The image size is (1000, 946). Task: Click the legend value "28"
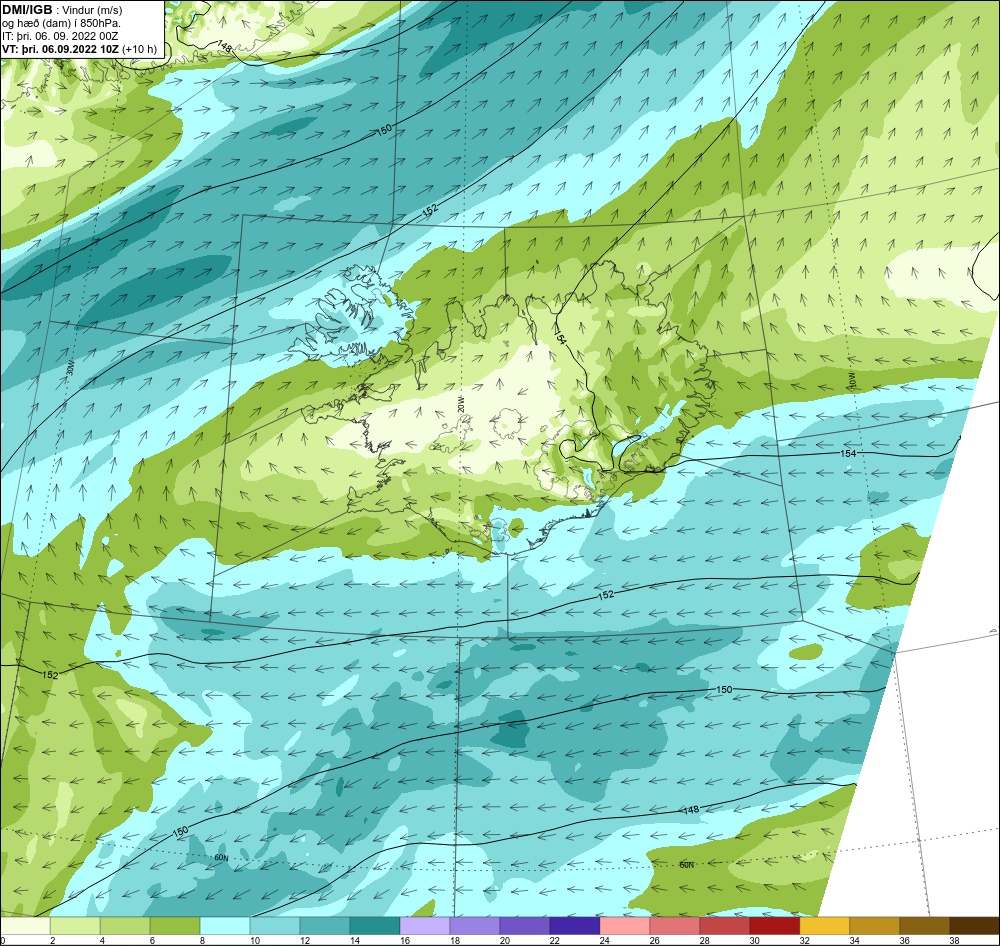pyautogui.click(x=705, y=940)
